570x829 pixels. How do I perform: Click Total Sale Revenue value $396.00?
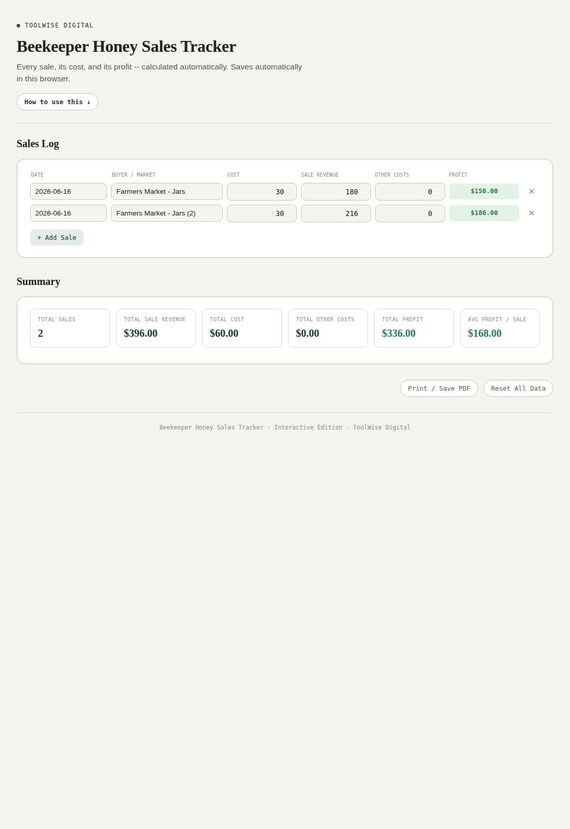[x=141, y=334]
